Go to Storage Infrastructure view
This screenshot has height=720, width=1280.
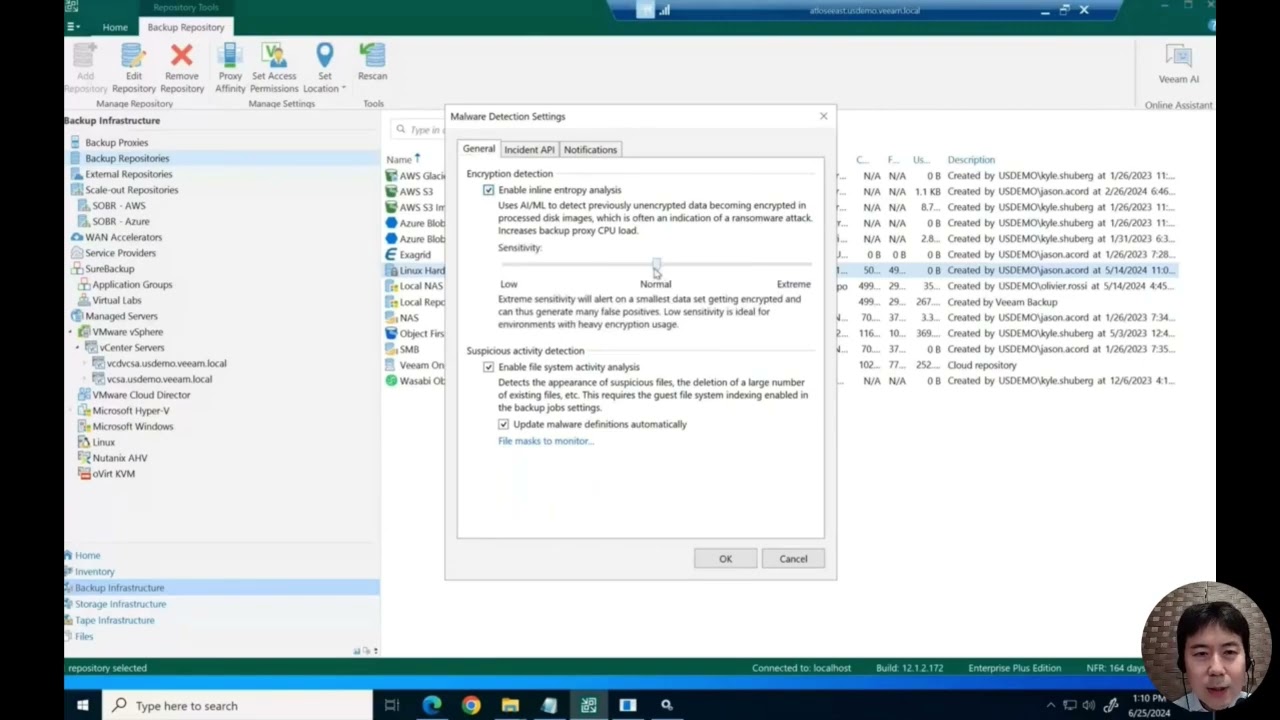point(120,604)
